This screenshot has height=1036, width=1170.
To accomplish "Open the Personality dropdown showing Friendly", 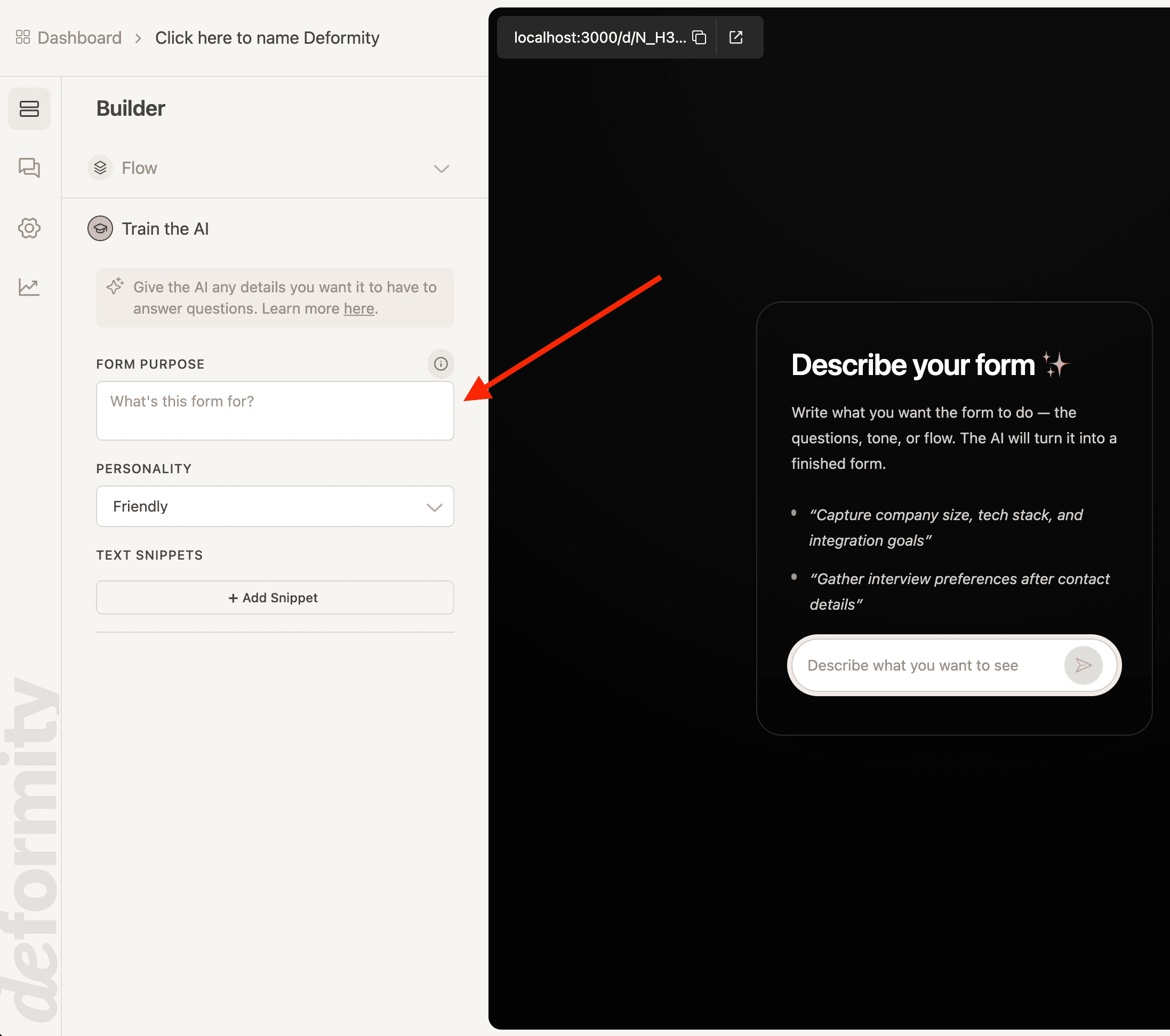I will point(275,506).
